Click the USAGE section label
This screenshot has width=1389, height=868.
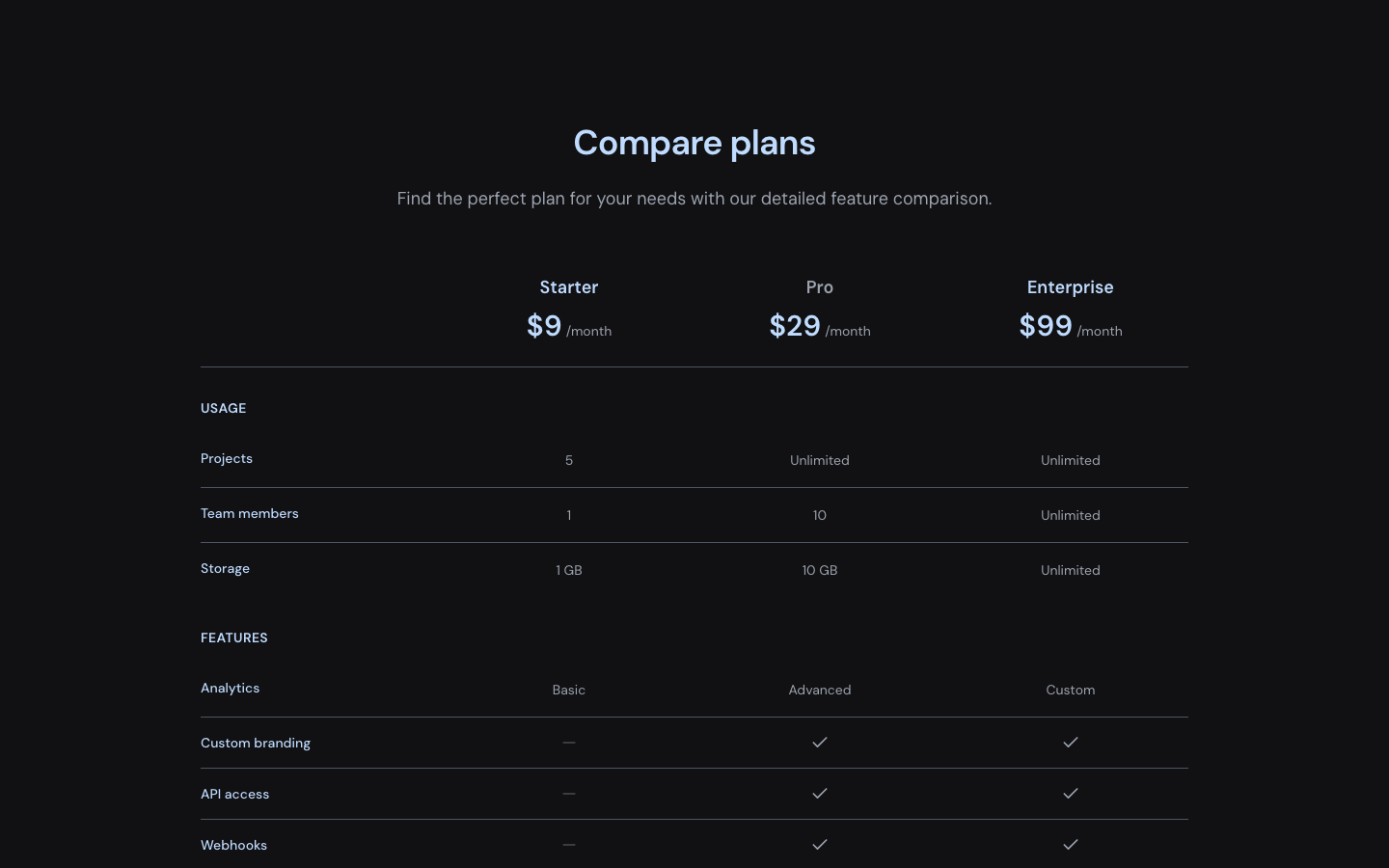pos(223,408)
